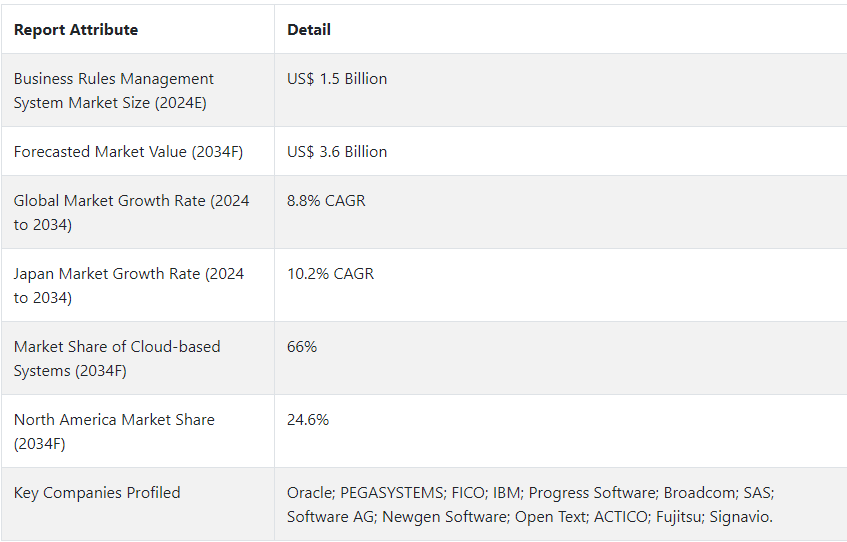
Task: Select the "US$ 1.5 Billion" value
Action: coord(337,79)
